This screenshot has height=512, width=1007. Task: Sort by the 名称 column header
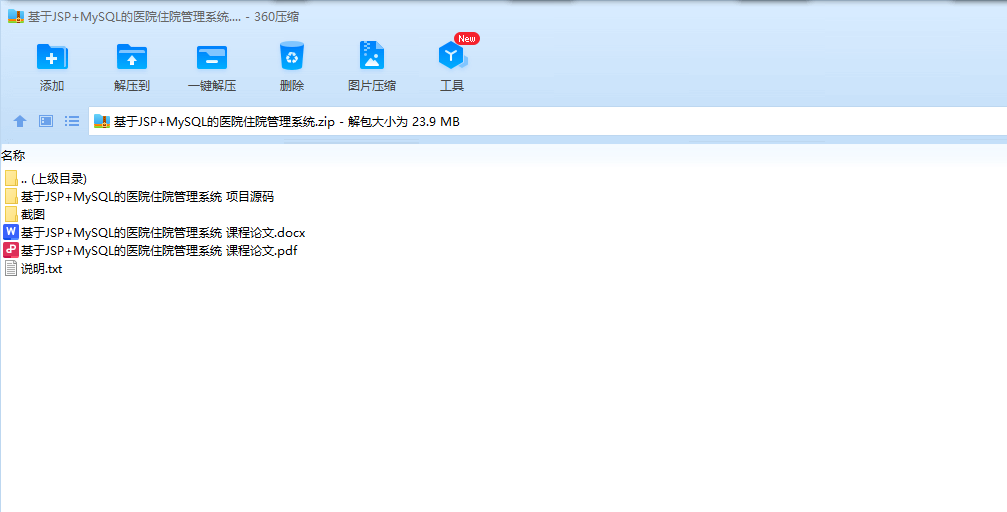13,155
